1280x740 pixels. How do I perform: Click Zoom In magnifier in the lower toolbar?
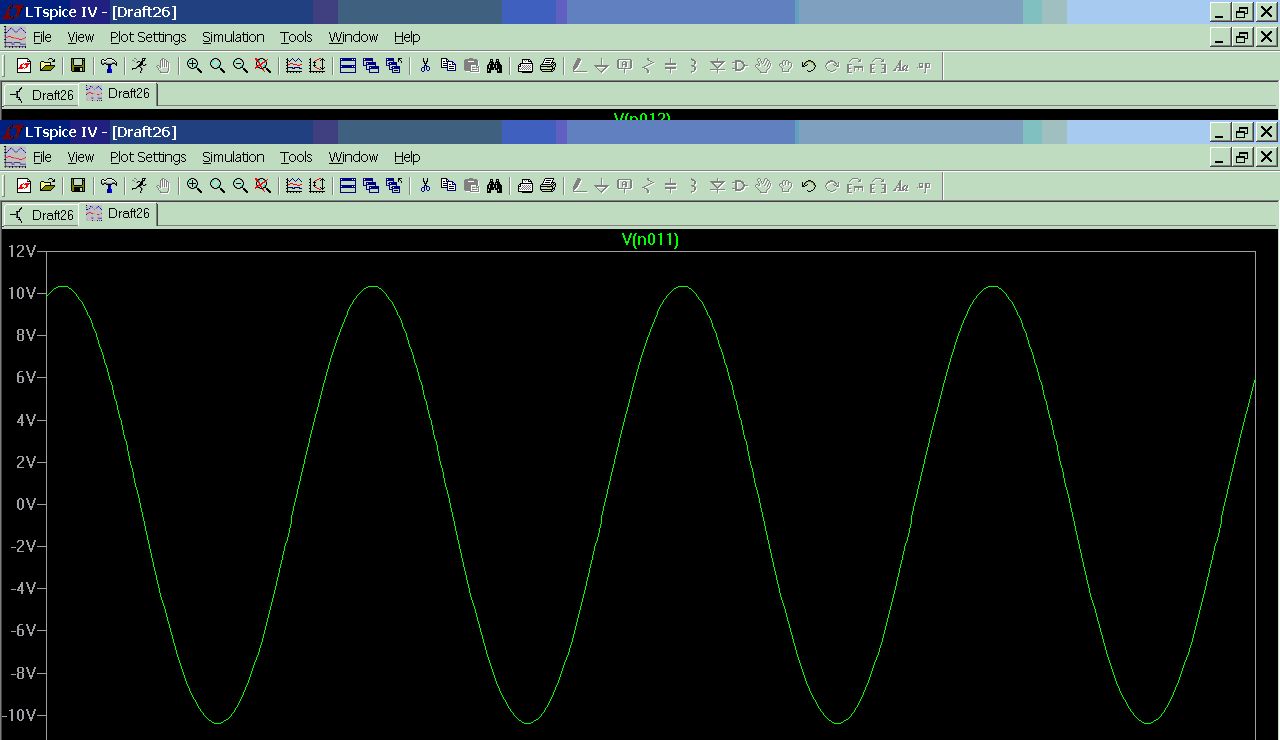coord(194,186)
